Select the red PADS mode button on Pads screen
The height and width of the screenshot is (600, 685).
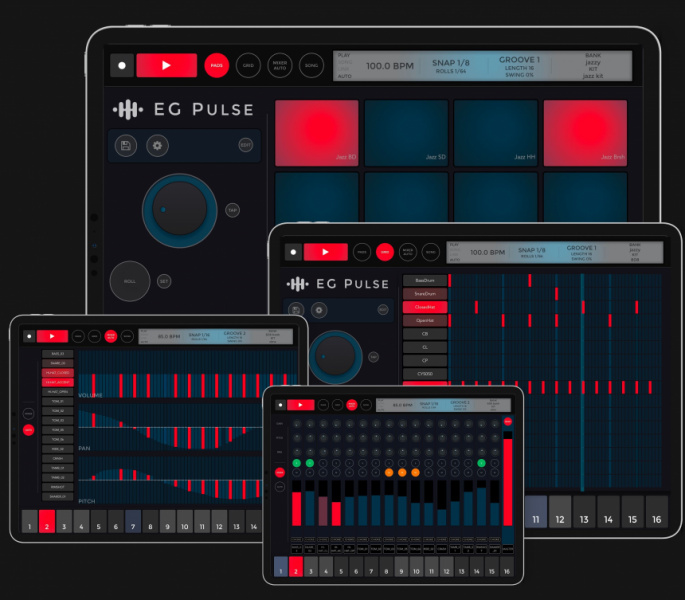(217, 66)
